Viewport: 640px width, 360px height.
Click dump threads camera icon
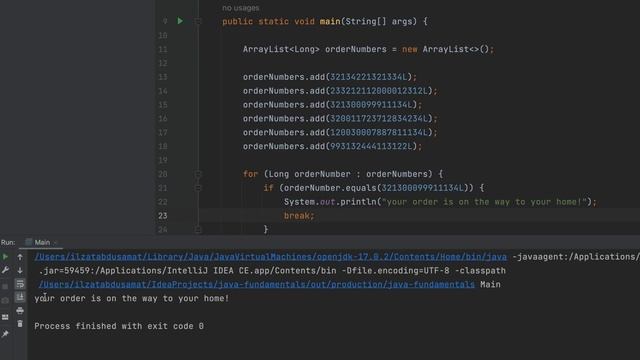point(5,301)
